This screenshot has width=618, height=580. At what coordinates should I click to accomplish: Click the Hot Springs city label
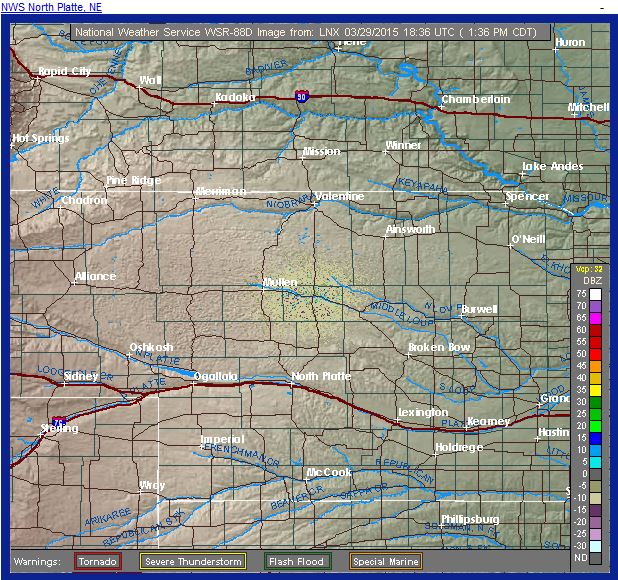[41, 138]
